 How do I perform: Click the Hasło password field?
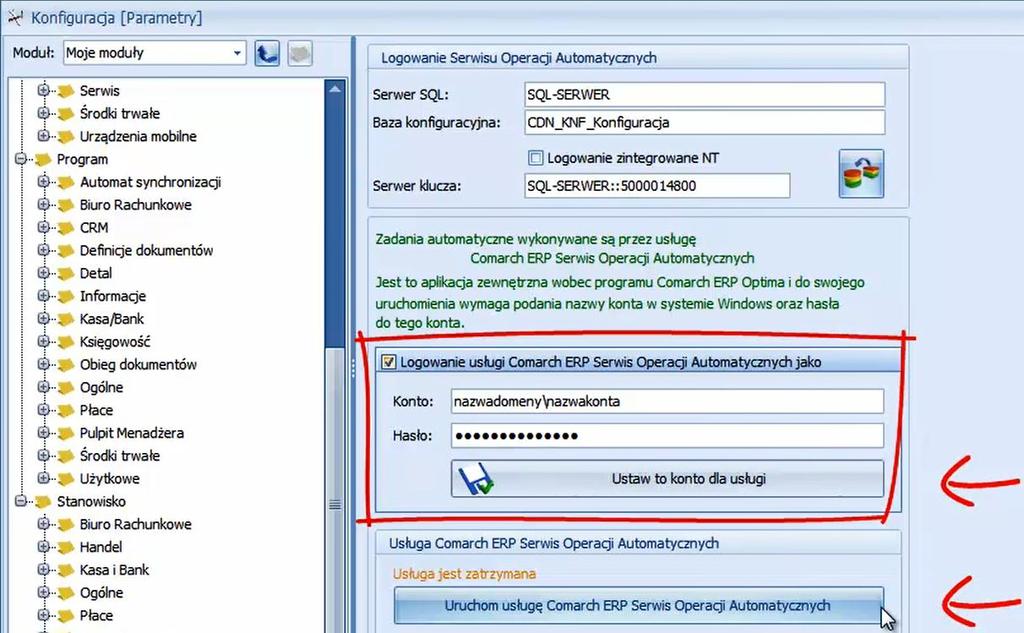(667, 436)
